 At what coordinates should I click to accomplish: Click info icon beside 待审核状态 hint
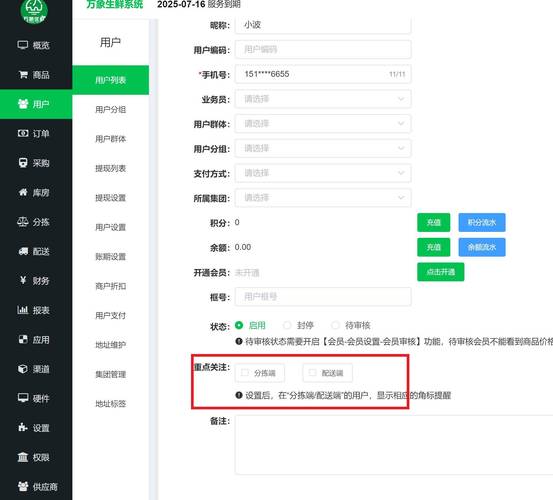pyautogui.click(x=239, y=341)
